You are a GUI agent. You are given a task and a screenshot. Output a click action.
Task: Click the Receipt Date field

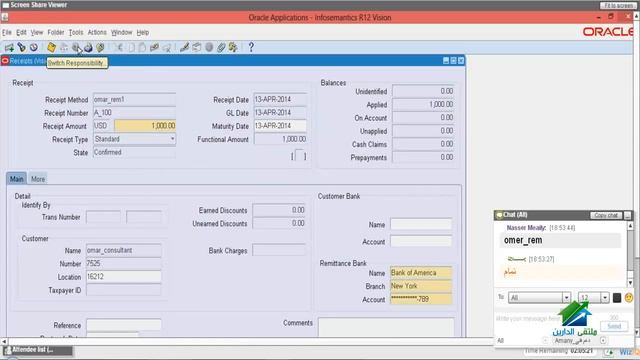tap(280, 100)
